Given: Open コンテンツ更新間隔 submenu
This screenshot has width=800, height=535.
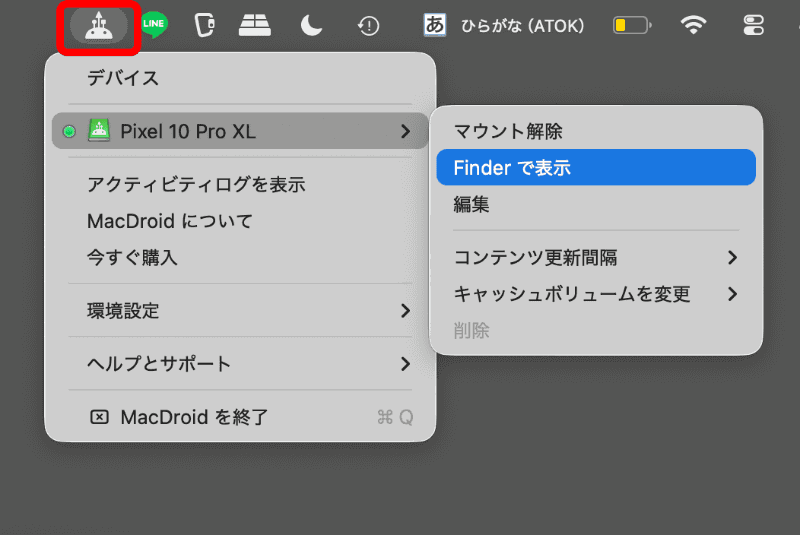Looking at the screenshot, I should coord(596,258).
